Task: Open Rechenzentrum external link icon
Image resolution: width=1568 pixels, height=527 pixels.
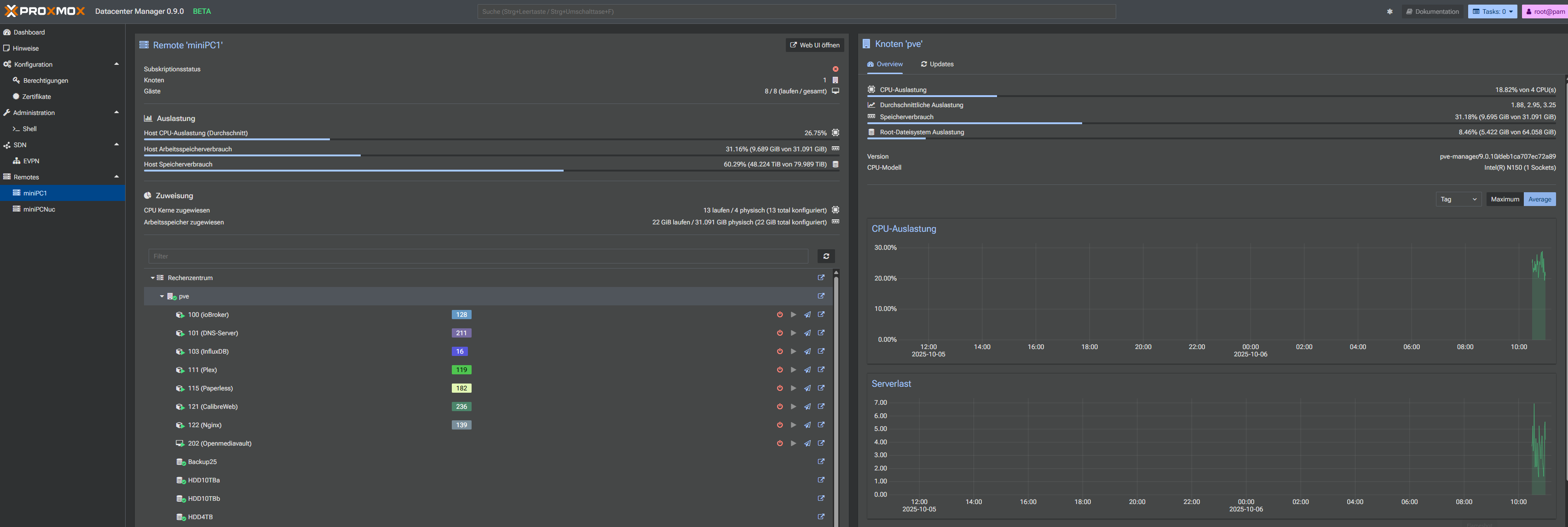Action: coord(821,277)
